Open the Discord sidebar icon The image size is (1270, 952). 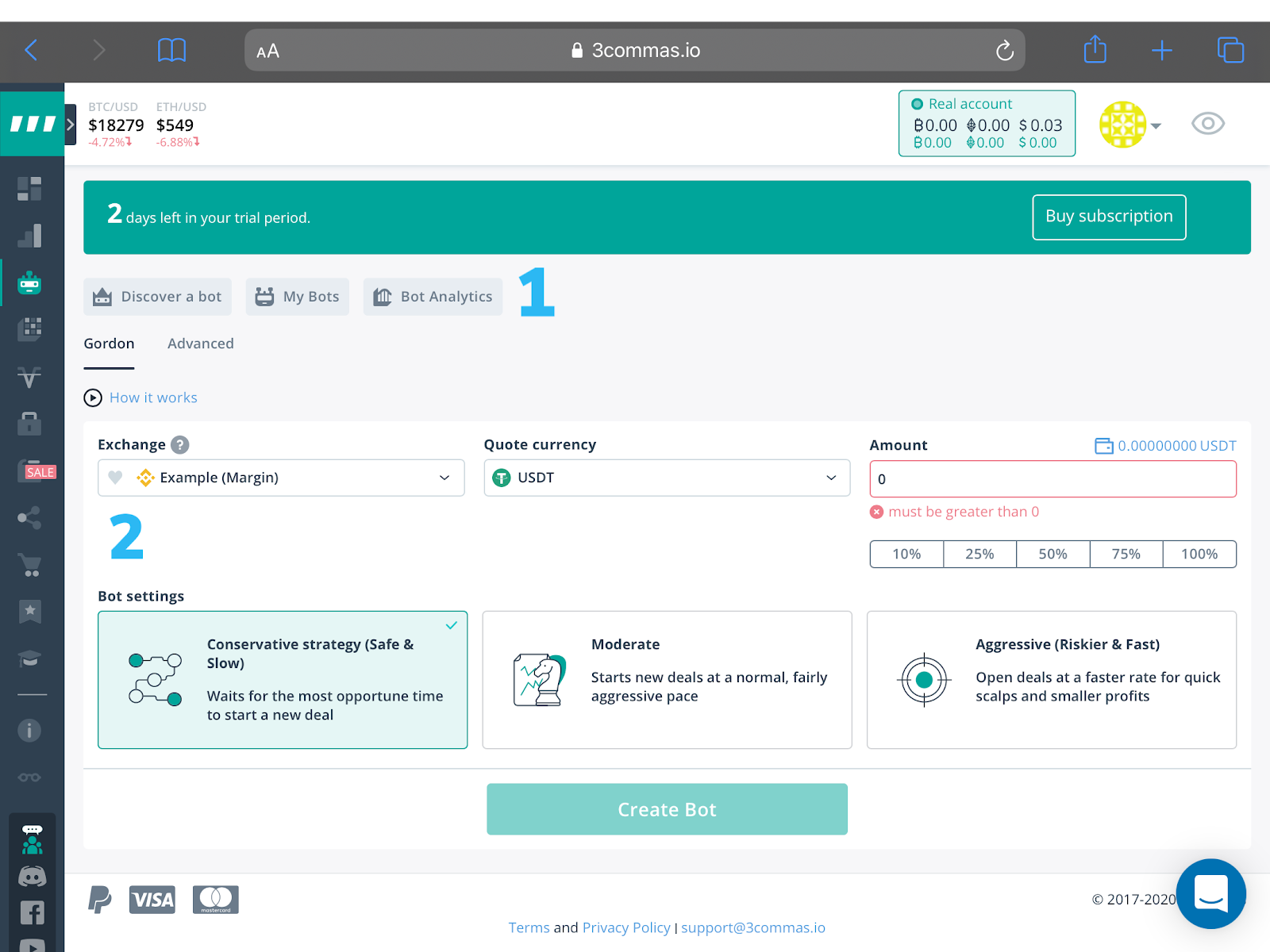(x=33, y=877)
